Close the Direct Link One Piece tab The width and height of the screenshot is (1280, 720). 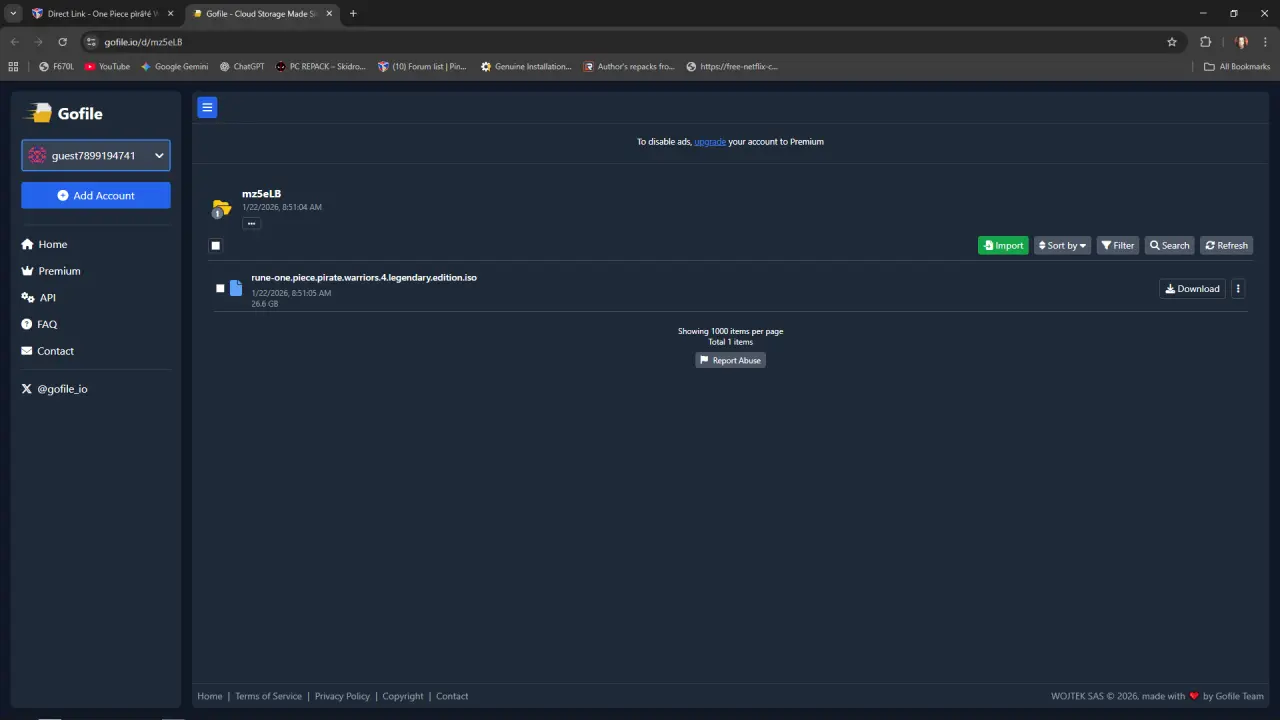tap(170, 14)
